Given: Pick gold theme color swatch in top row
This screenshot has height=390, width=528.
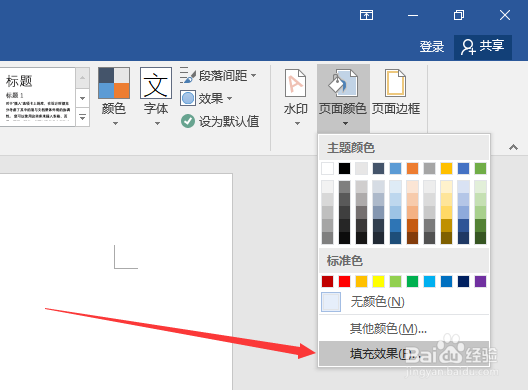Looking at the screenshot, I should [447, 168].
